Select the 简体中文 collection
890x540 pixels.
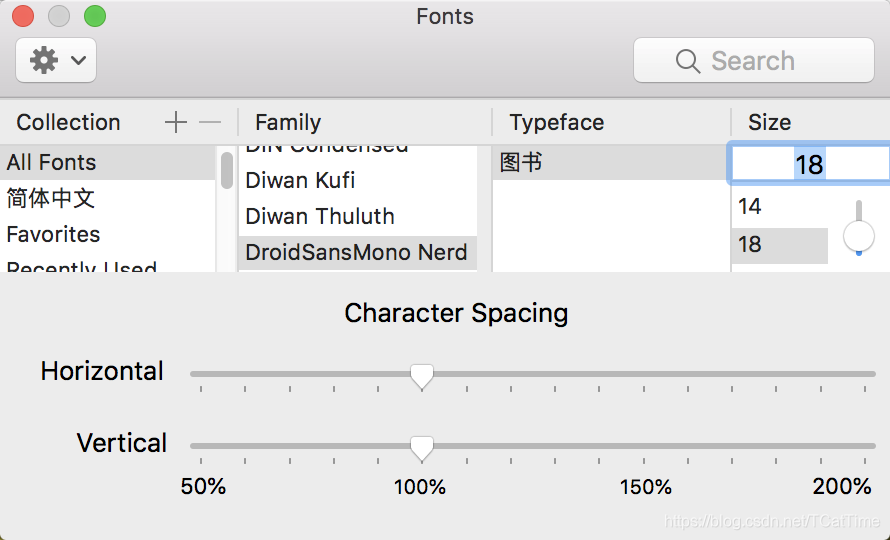pos(51,198)
